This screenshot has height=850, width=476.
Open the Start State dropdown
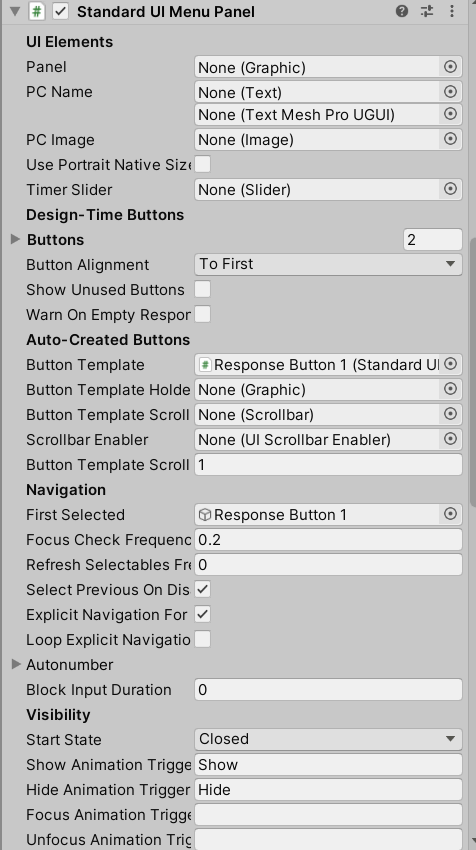(328, 739)
